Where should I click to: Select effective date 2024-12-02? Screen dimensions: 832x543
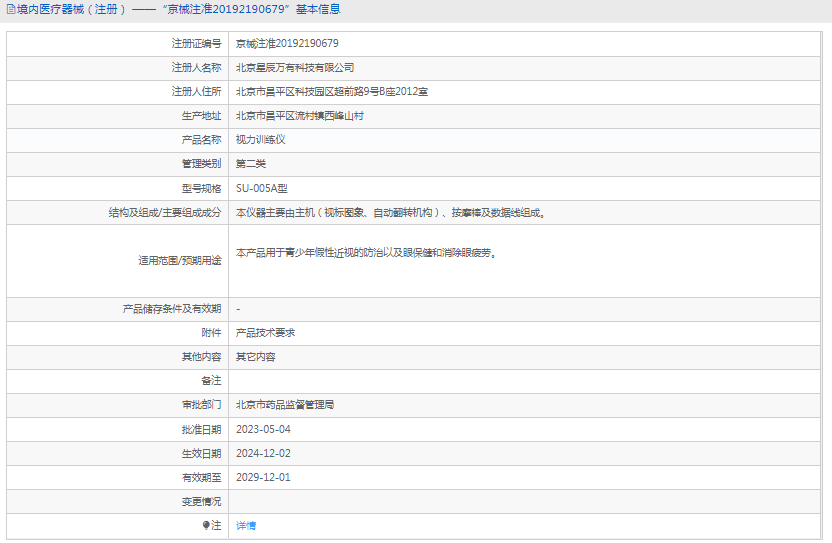point(263,453)
